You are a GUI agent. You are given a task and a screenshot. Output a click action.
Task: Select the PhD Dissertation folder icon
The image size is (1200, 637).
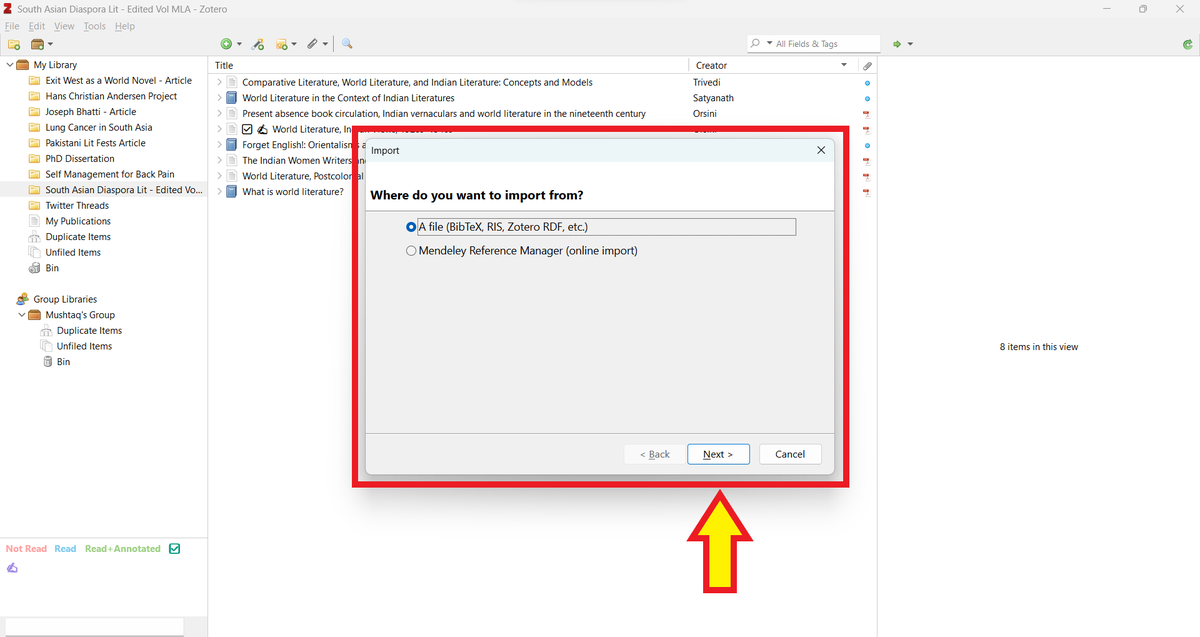pos(35,158)
